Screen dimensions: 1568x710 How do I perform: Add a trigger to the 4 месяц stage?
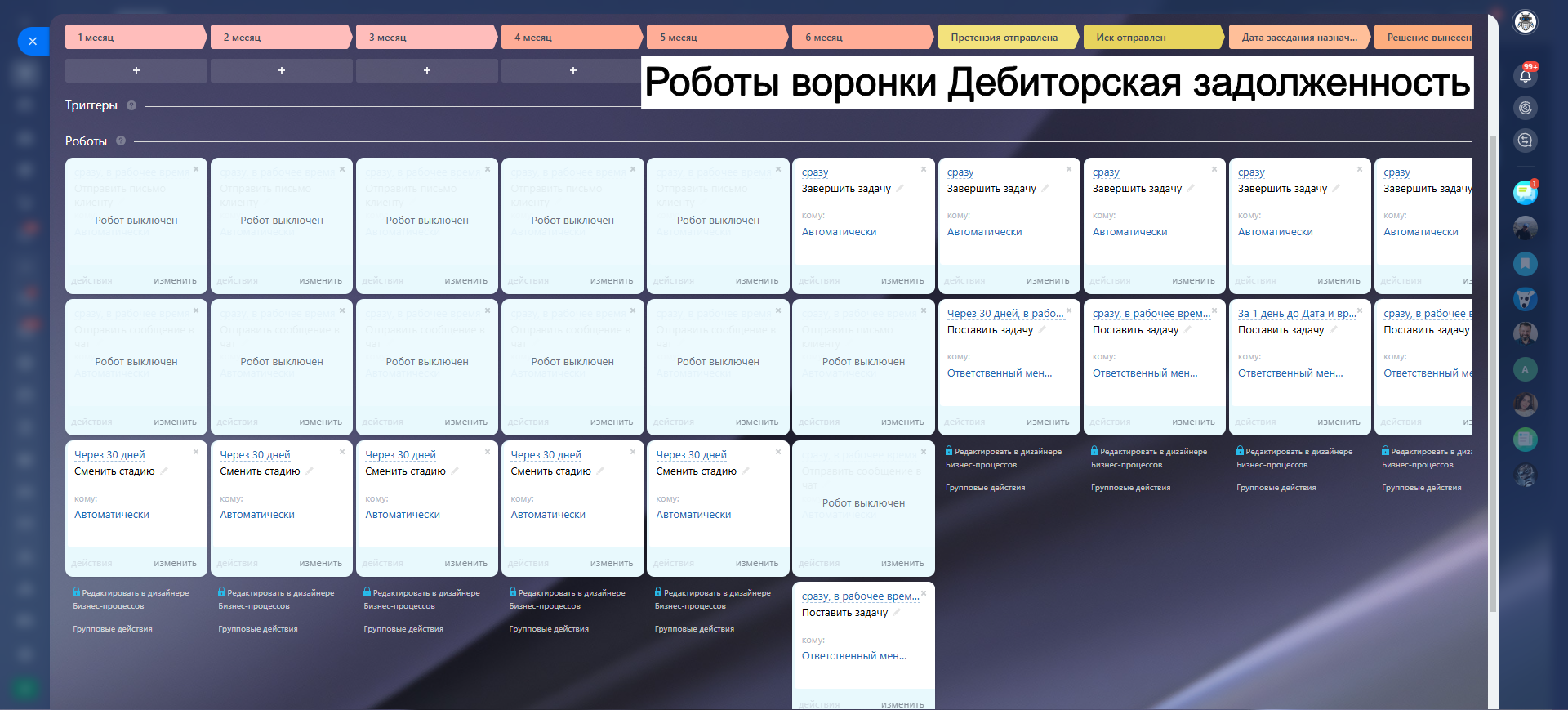coord(572,70)
